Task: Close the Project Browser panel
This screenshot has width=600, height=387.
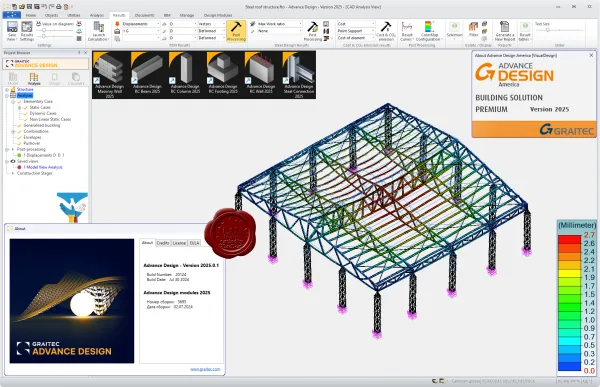Action: [x=85, y=53]
